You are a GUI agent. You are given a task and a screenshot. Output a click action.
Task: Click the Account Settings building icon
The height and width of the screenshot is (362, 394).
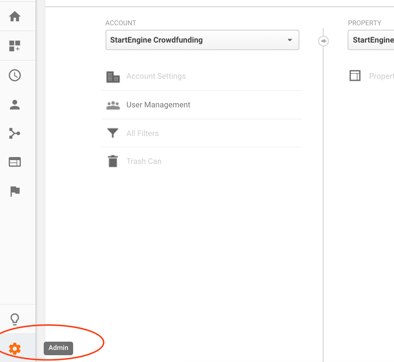click(x=113, y=77)
